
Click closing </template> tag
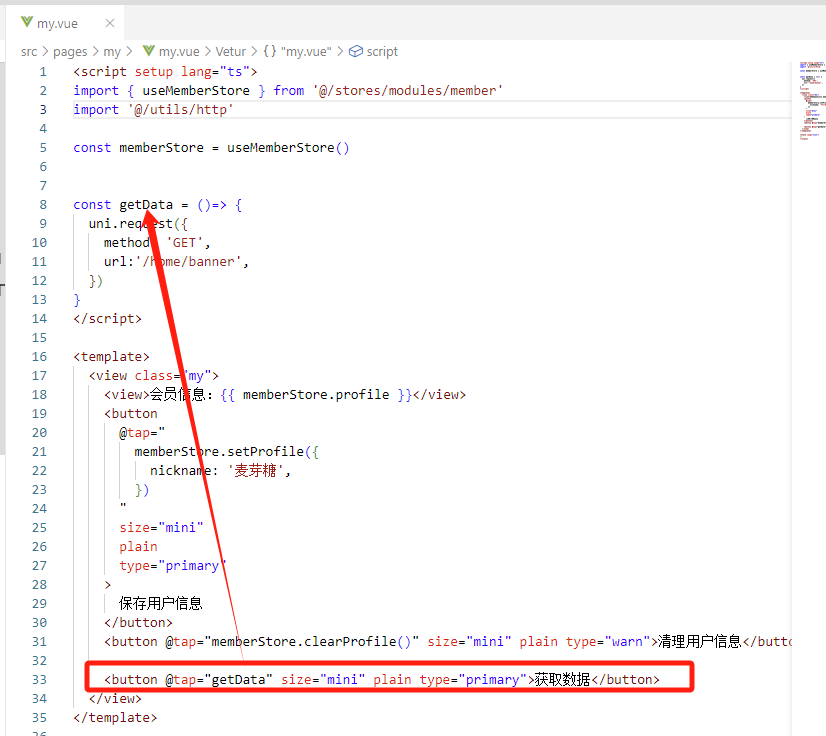point(115,718)
